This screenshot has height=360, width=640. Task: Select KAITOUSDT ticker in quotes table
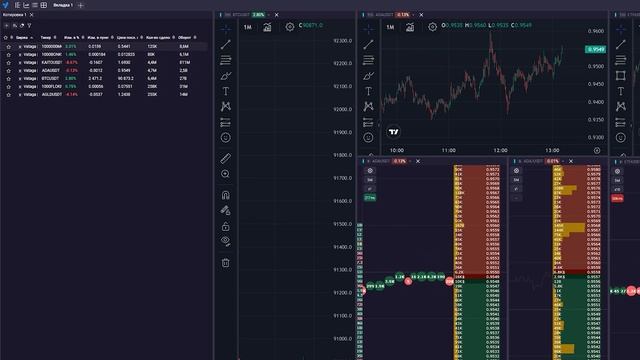[x=51, y=62]
